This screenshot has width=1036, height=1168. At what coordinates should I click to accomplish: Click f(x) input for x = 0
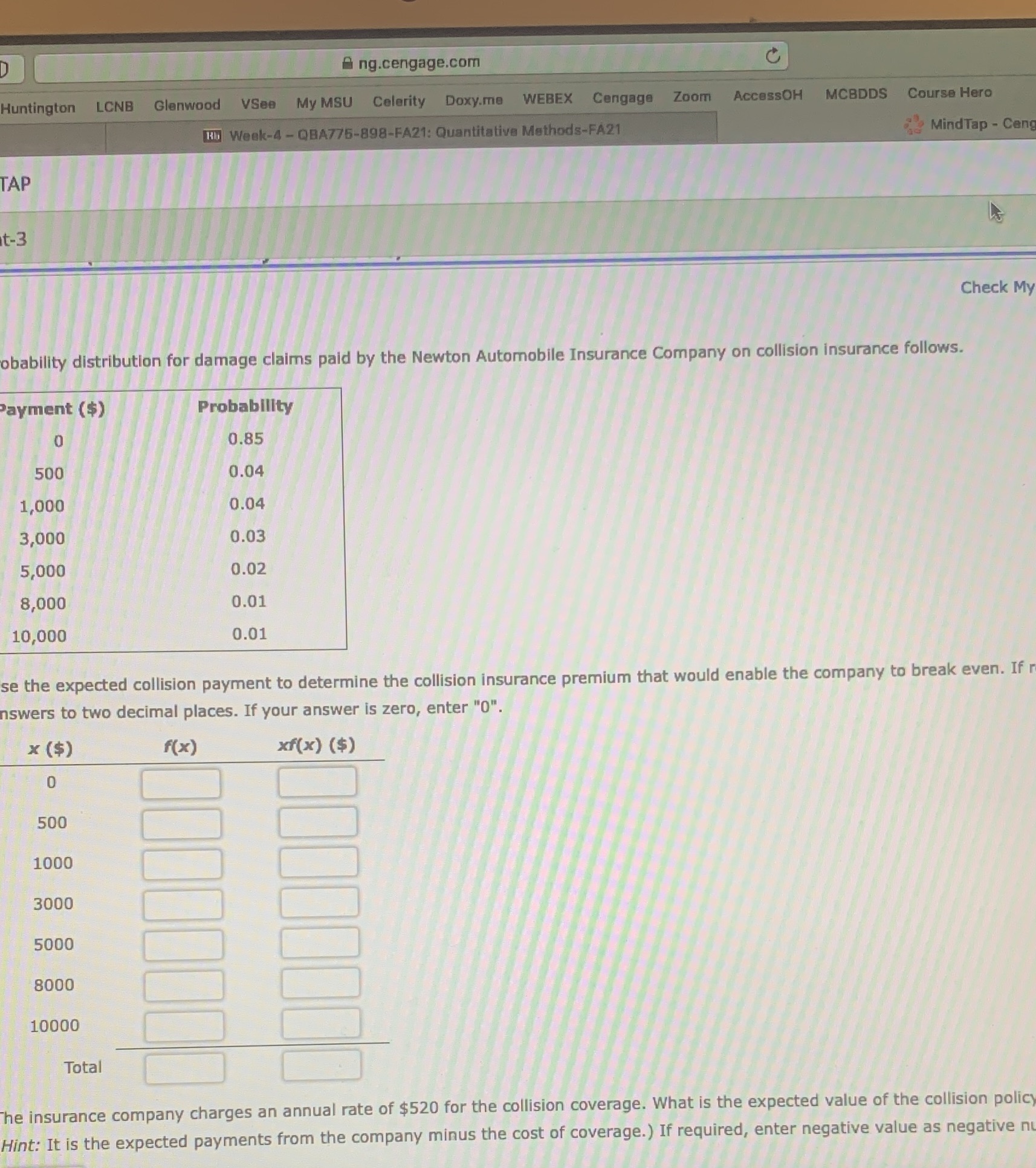(181, 784)
